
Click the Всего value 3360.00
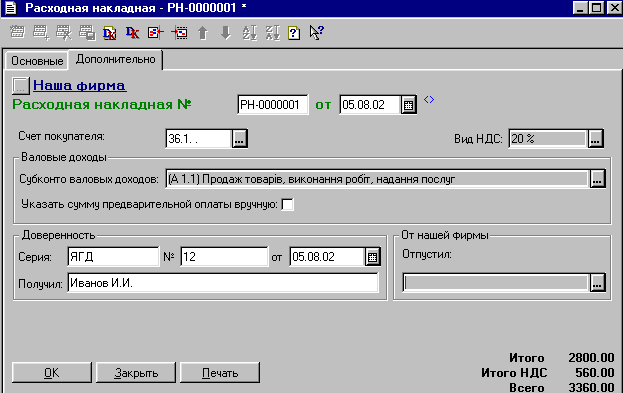pos(591,387)
